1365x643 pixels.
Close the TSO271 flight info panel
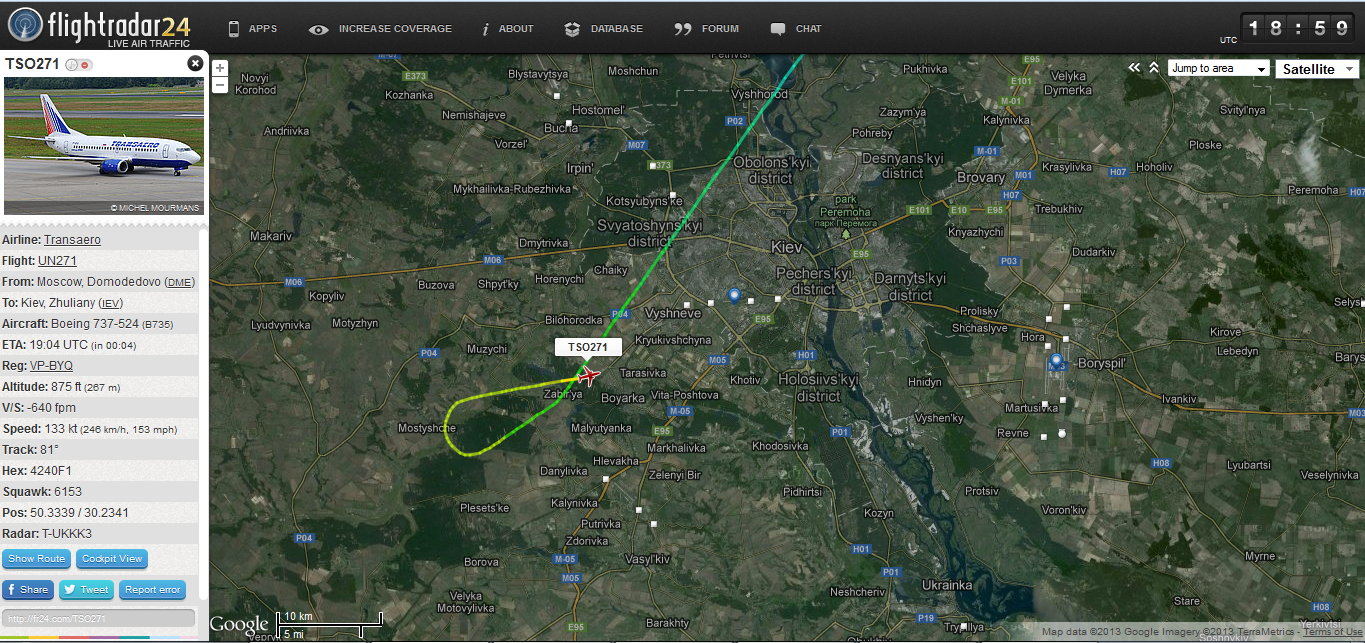195,64
